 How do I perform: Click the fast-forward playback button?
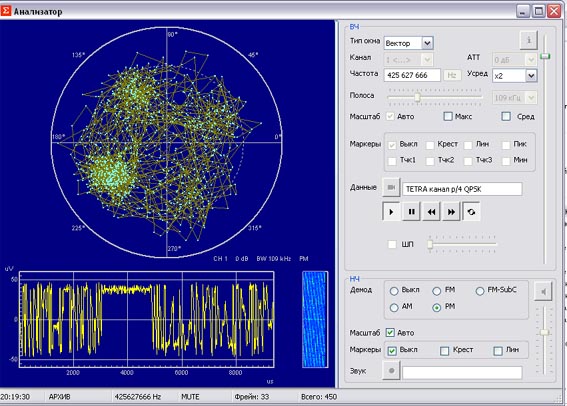[x=451, y=212]
